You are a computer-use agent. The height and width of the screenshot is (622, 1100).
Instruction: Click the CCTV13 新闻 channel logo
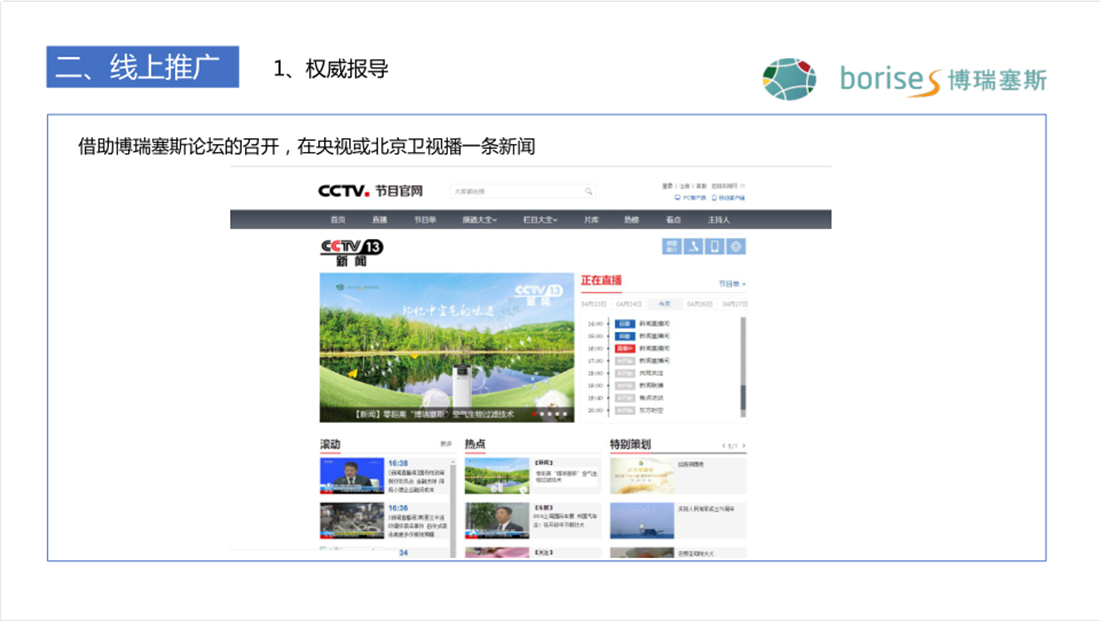351,252
